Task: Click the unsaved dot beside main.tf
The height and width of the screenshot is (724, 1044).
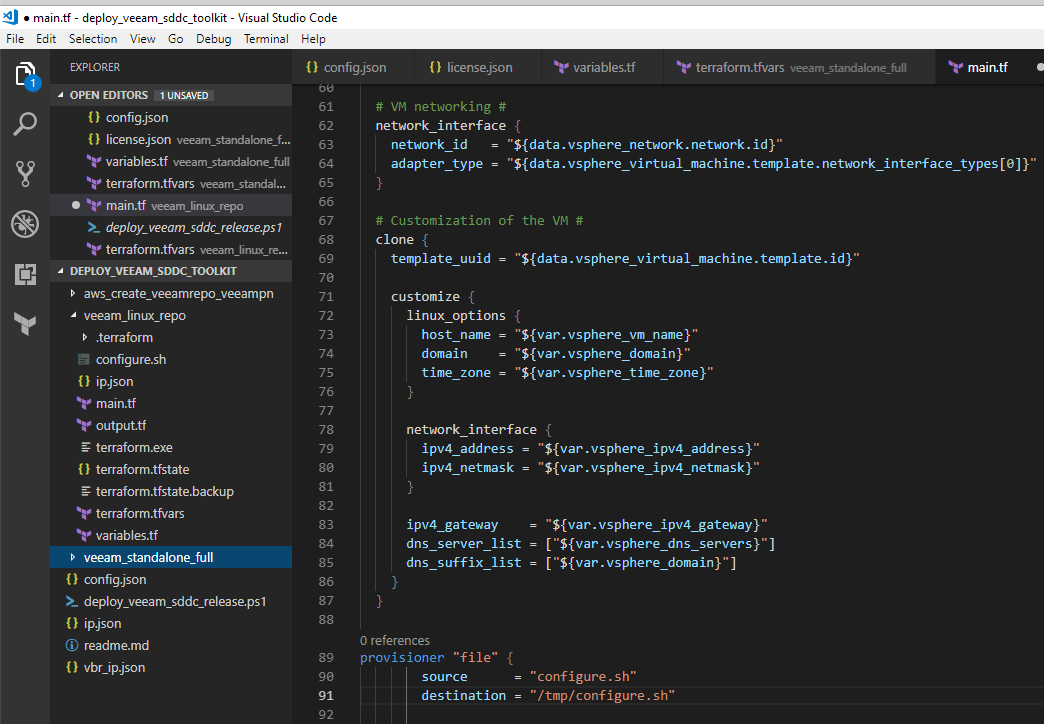Action: click(76, 205)
